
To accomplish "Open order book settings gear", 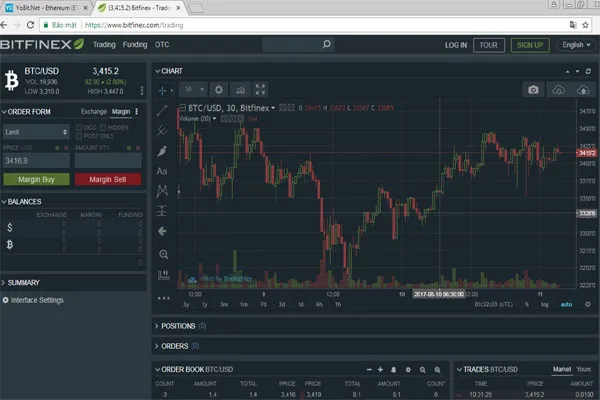I will click(x=408, y=370).
